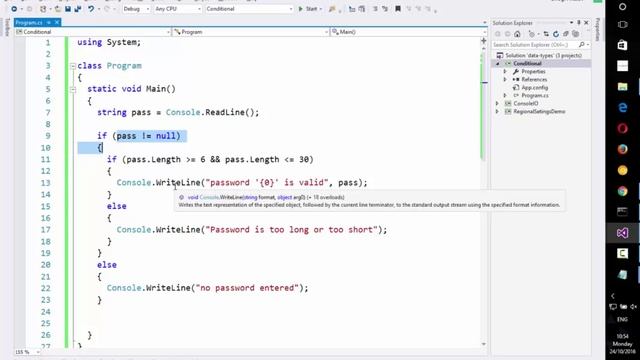Collapse the Conditional project node
Image resolution: width=640 pixels, height=360 pixels.
click(498, 64)
